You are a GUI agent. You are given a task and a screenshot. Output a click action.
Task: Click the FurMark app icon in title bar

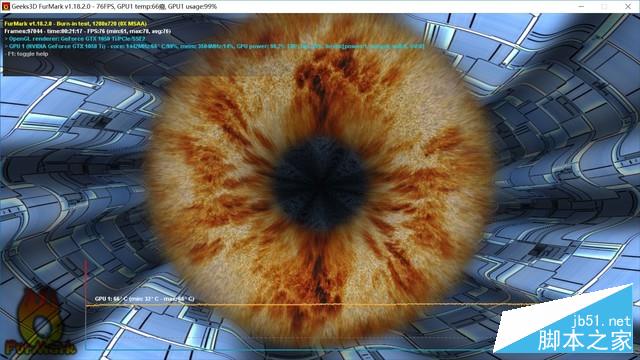pos(5,7)
